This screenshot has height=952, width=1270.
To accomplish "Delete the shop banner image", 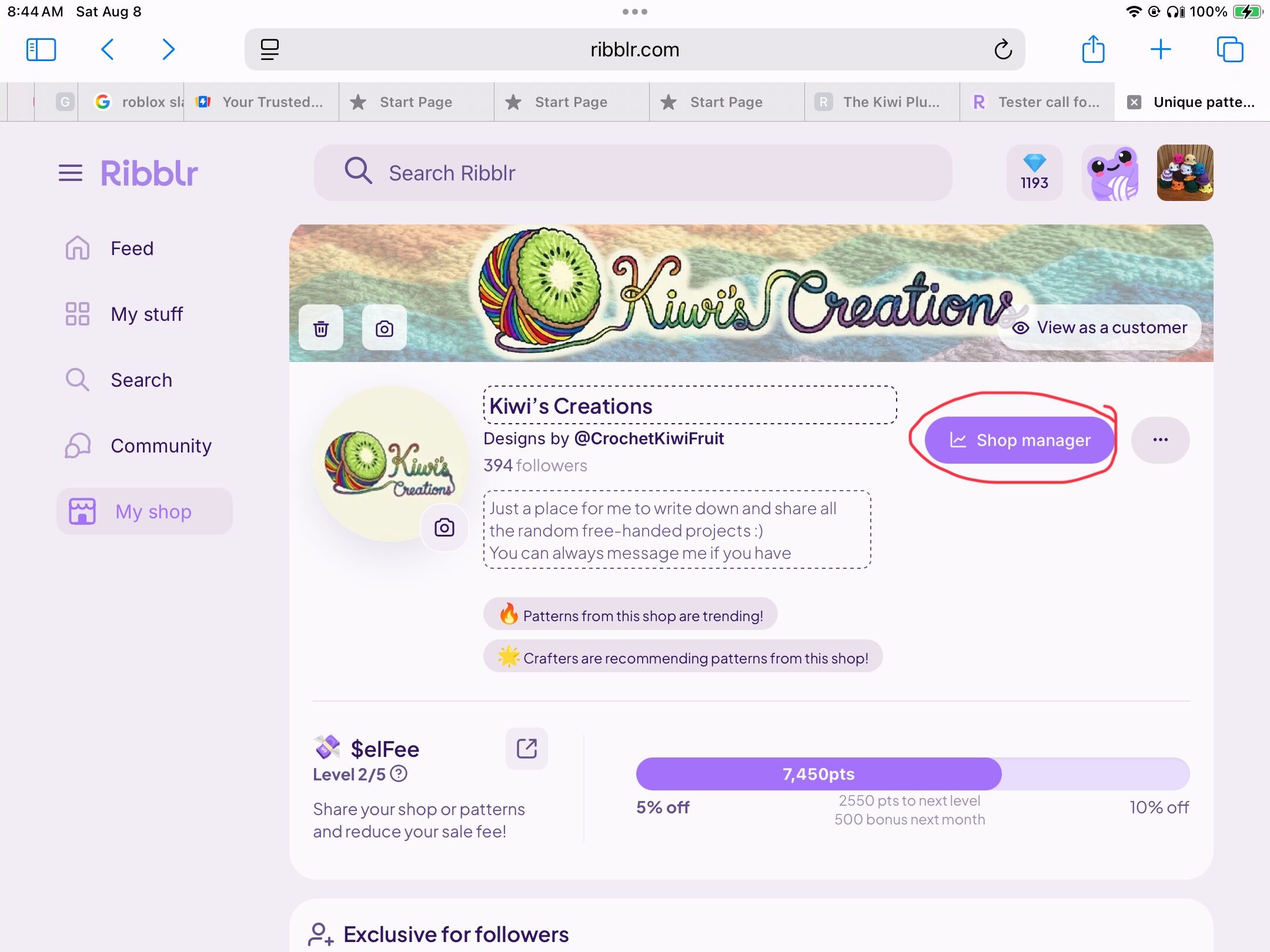I will point(321,328).
